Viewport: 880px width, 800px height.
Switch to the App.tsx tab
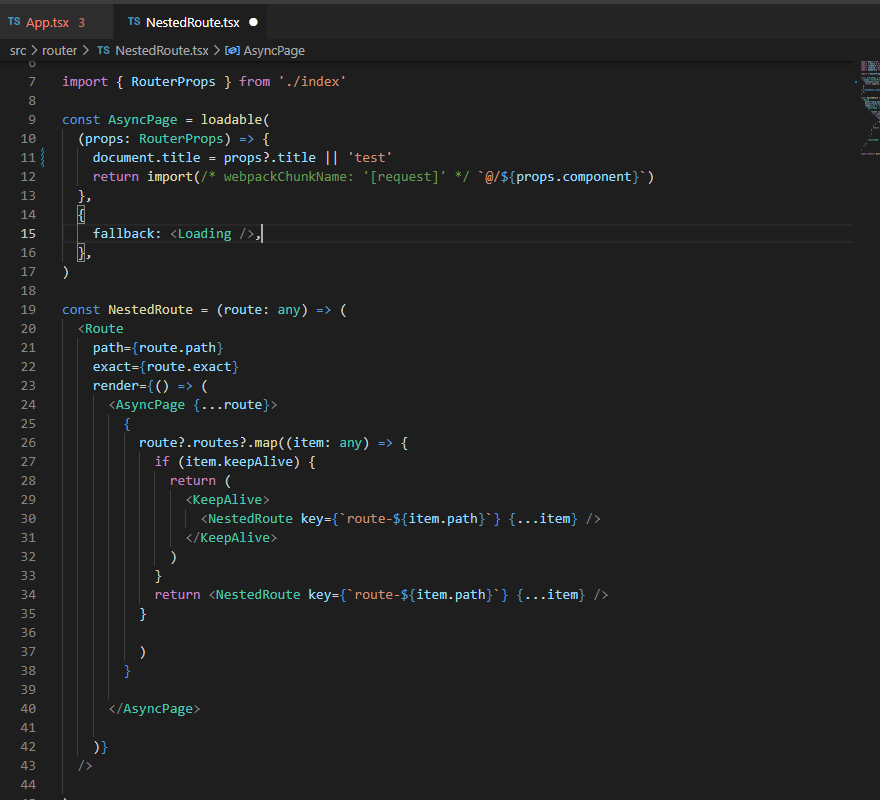48,20
